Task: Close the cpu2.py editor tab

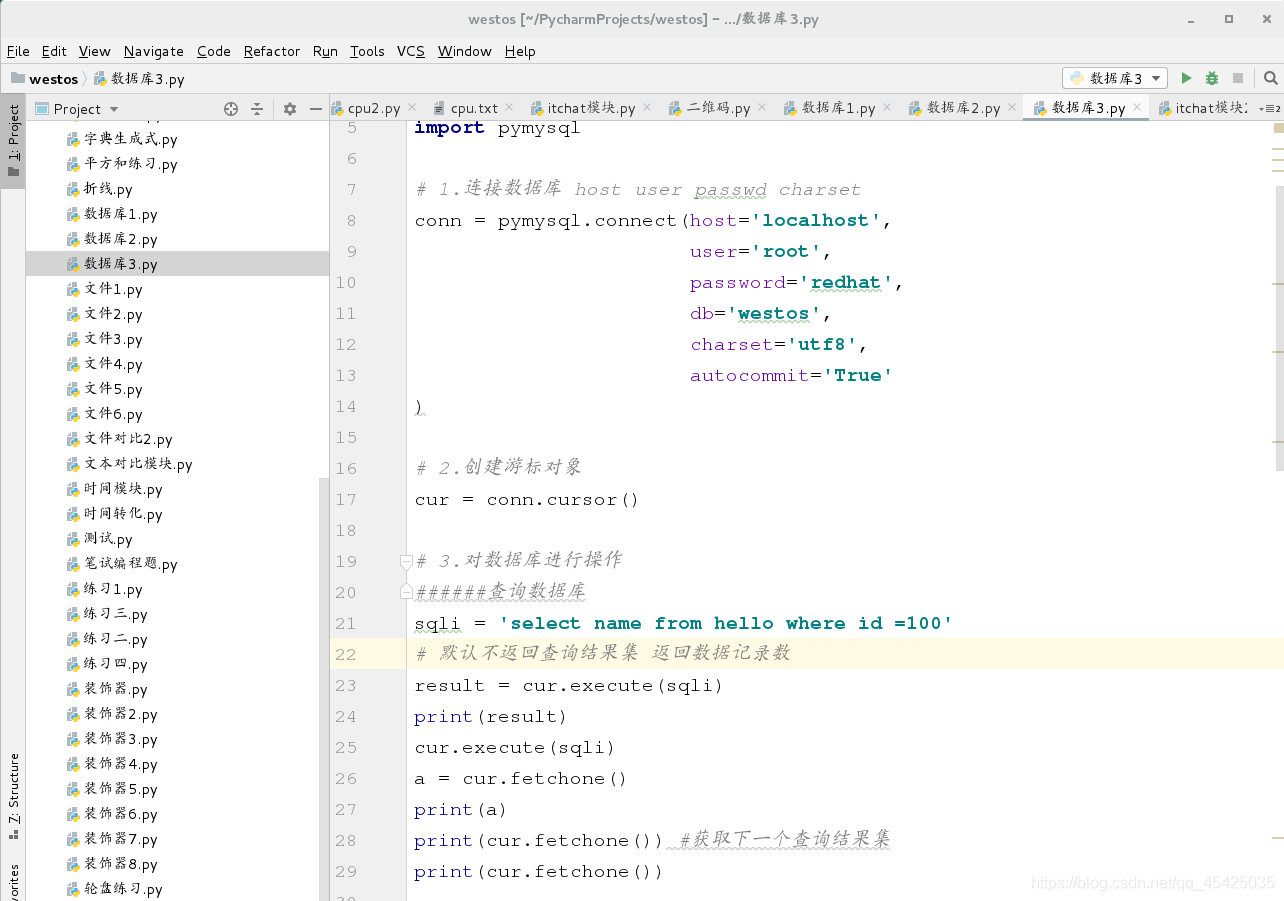Action: click(x=411, y=107)
